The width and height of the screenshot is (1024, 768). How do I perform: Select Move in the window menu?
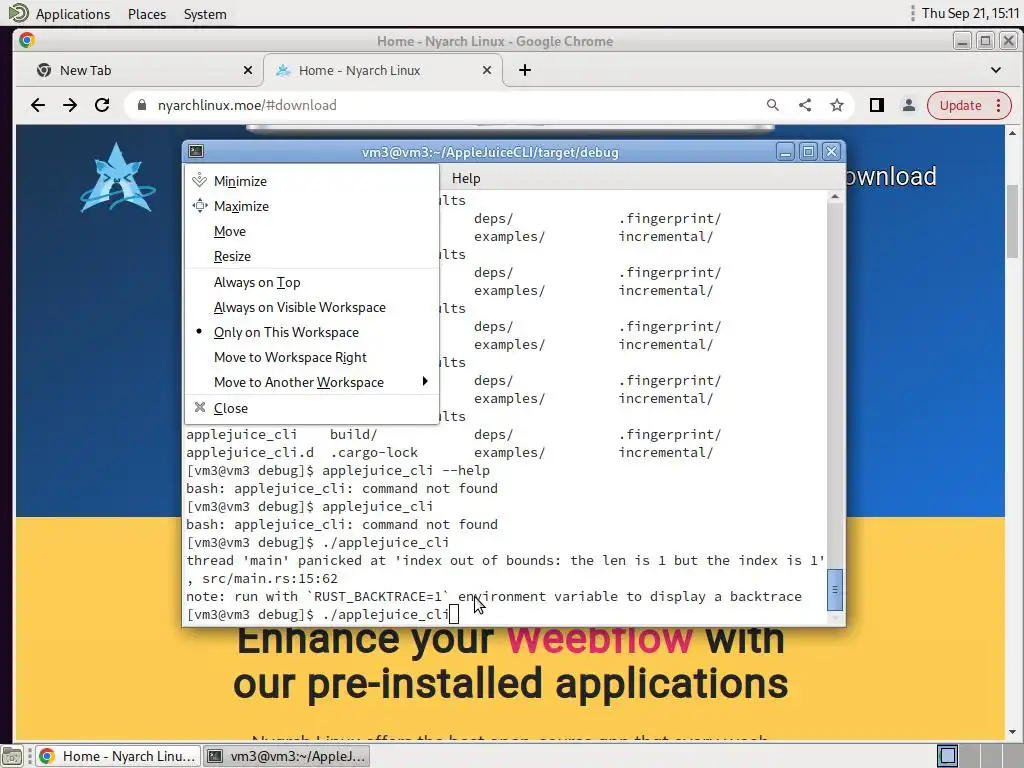click(312, 231)
